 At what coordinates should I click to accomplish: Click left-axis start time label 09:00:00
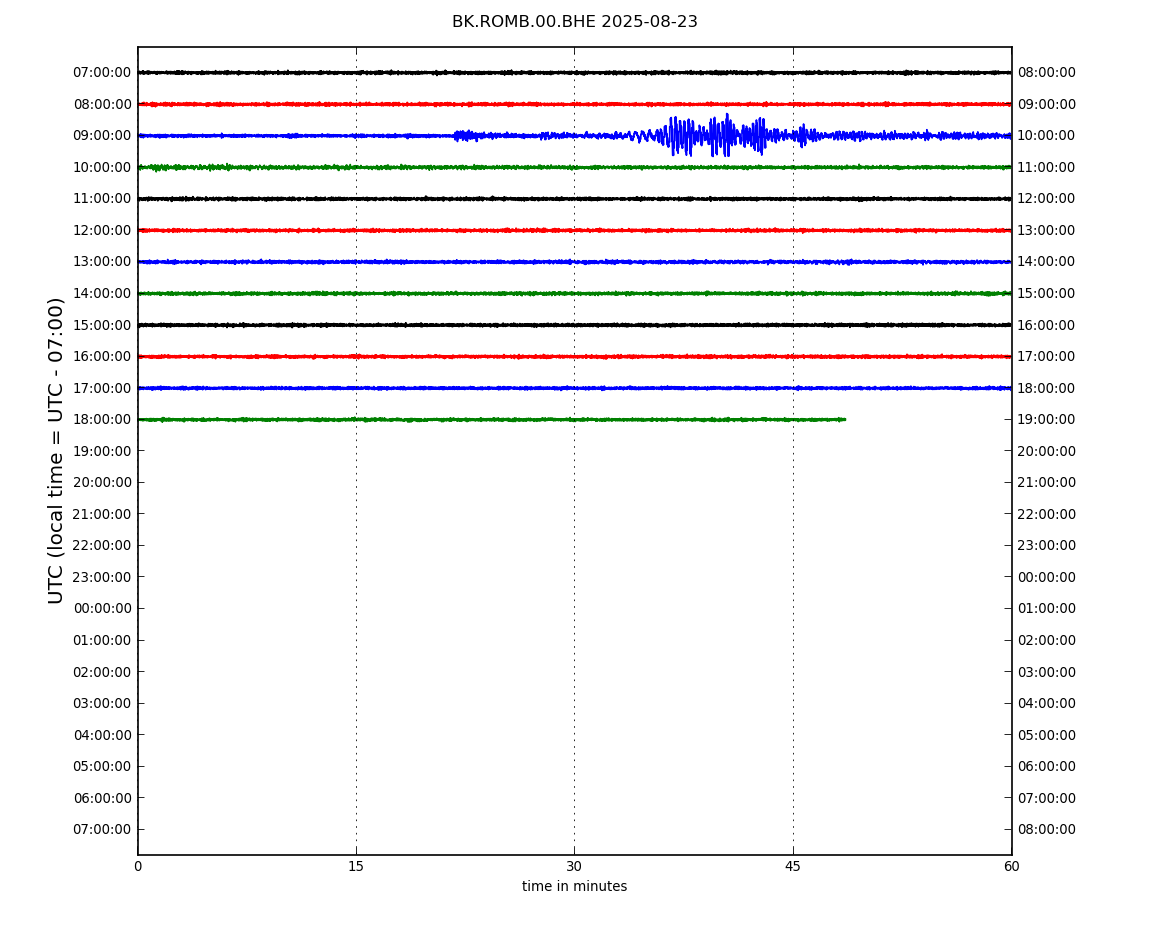[x=102, y=136]
